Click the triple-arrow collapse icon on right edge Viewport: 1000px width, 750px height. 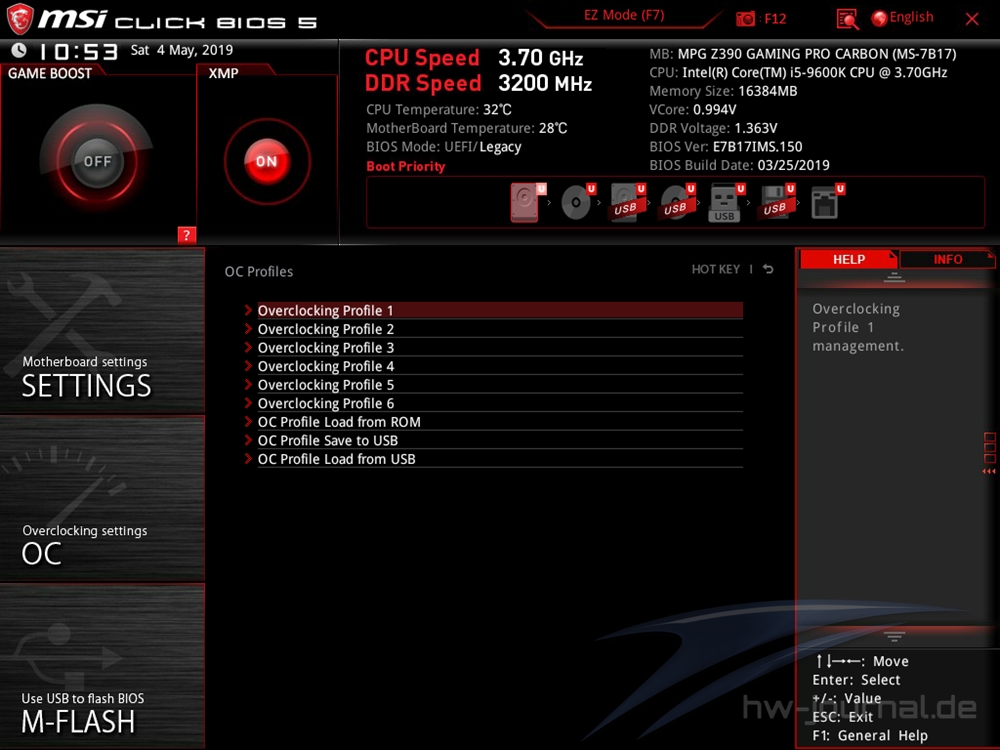tap(989, 471)
